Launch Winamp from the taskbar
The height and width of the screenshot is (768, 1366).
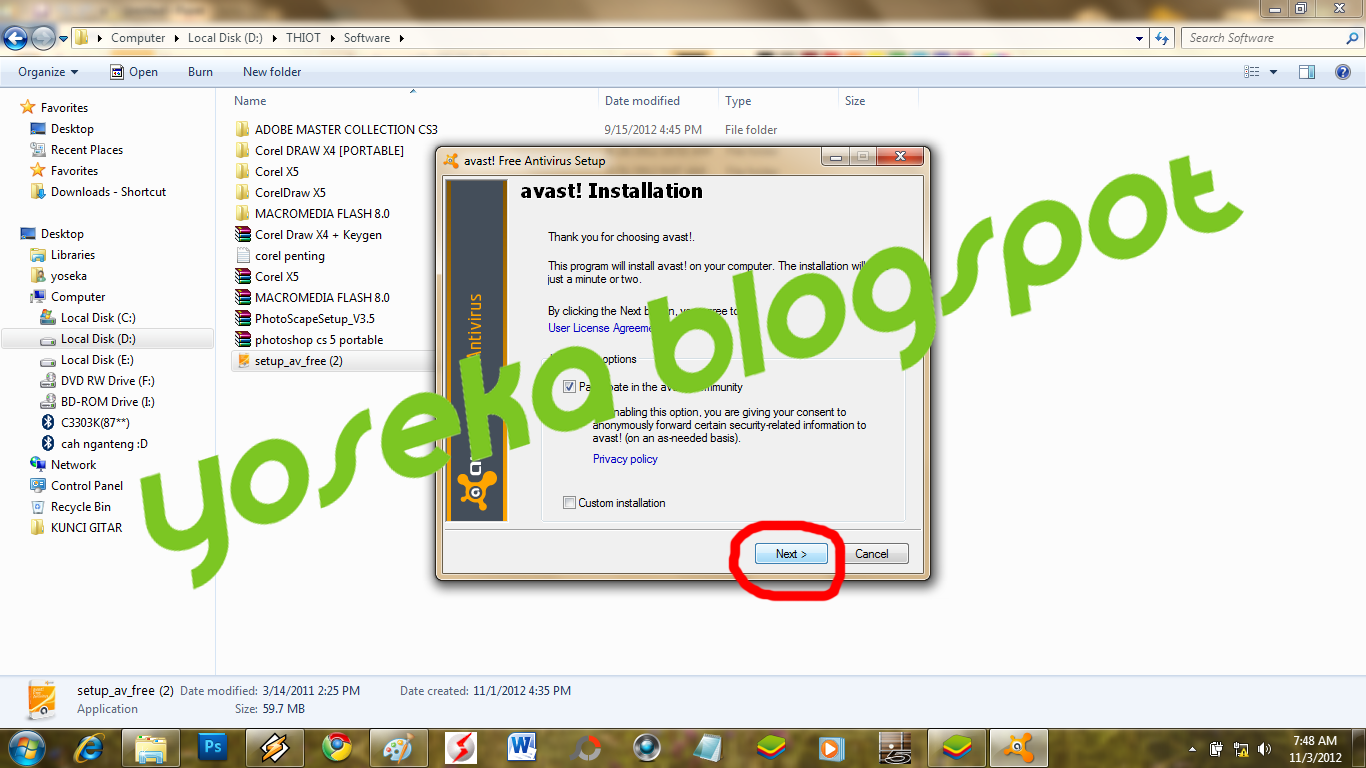click(274, 747)
